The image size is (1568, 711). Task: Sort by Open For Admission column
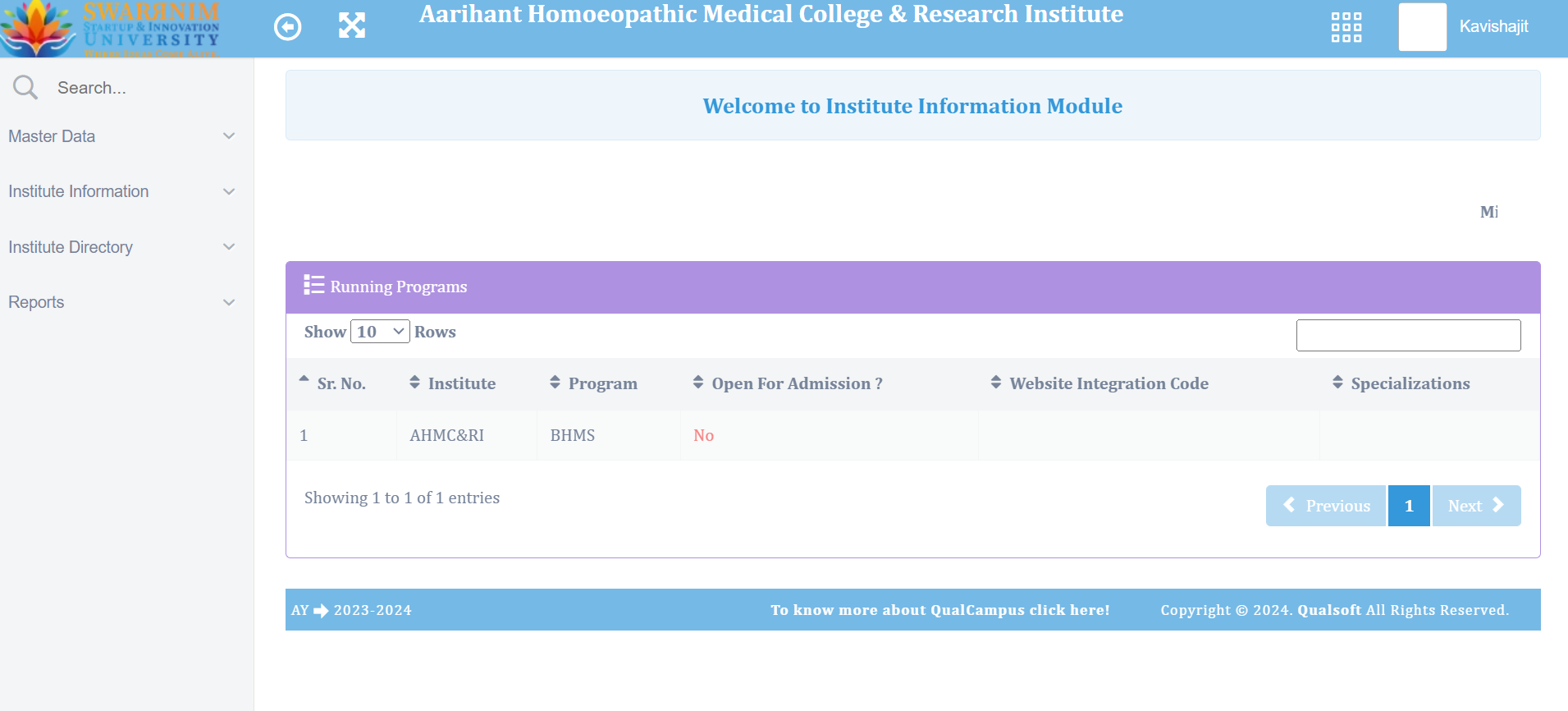coord(789,383)
